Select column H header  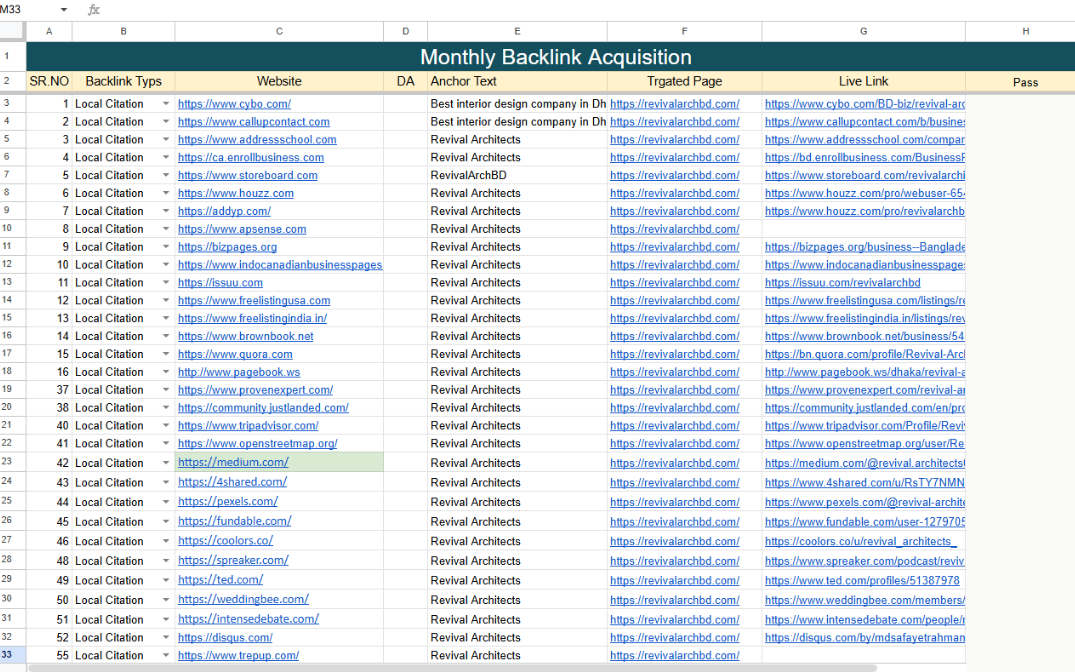coord(1025,32)
